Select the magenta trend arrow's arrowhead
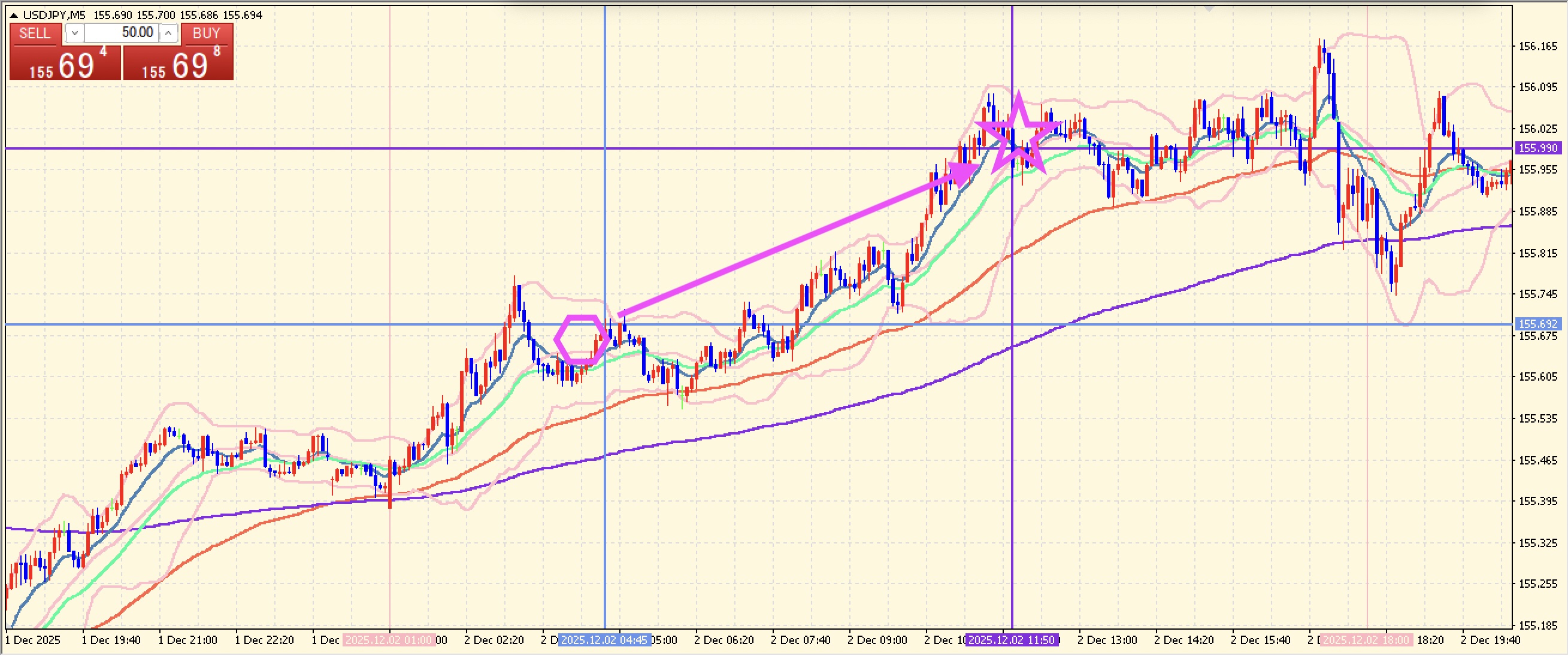Viewport: 1568px width, 656px height. [962, 173]
